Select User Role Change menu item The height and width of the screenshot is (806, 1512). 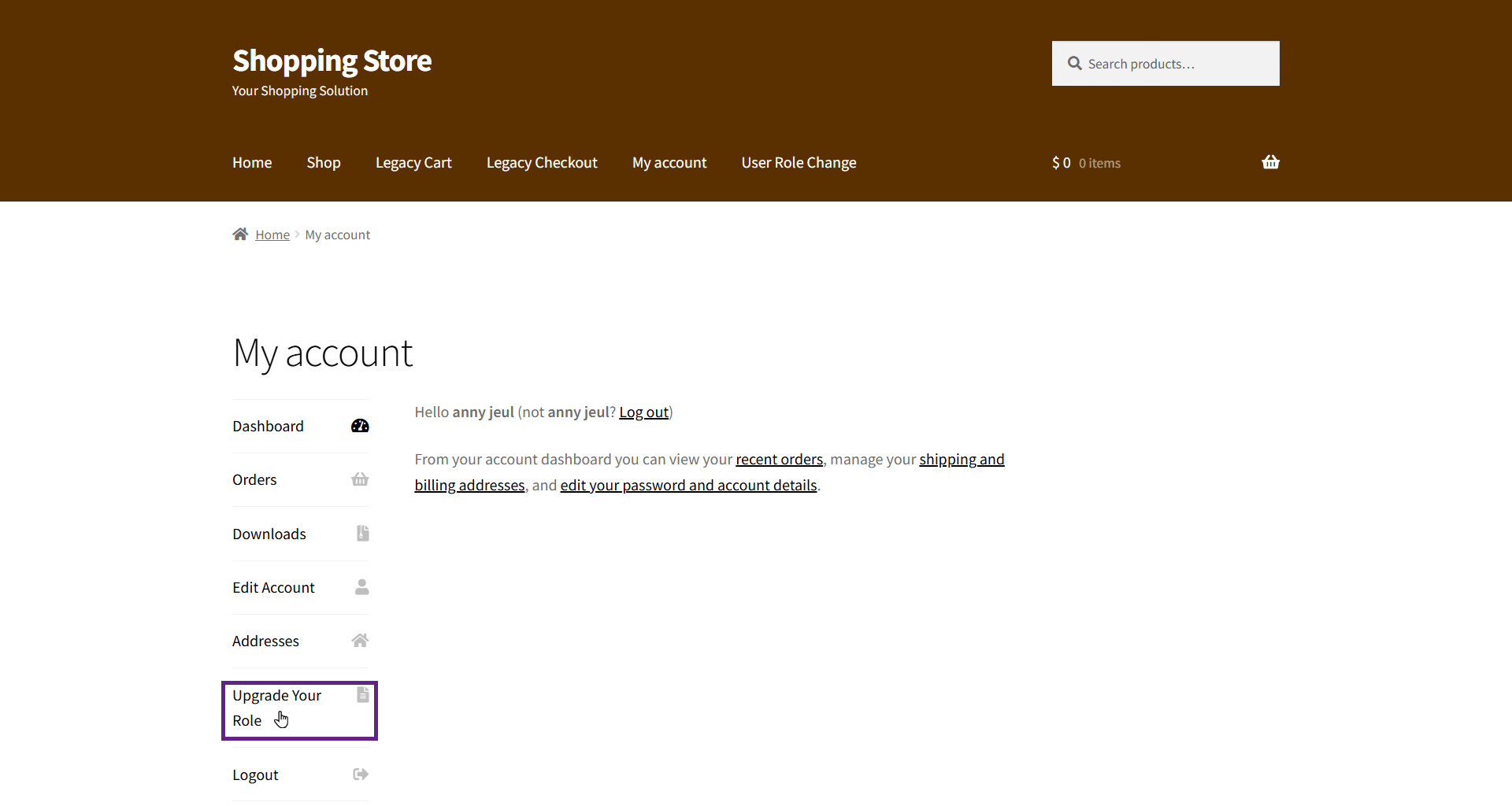pyautogui.click(x=799, y=163)
